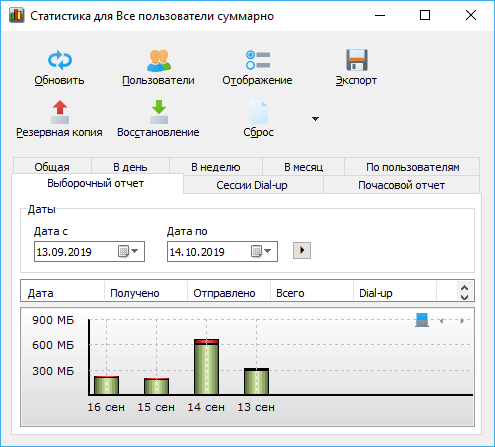Open Отображение display settings icon

pos(258,60)
